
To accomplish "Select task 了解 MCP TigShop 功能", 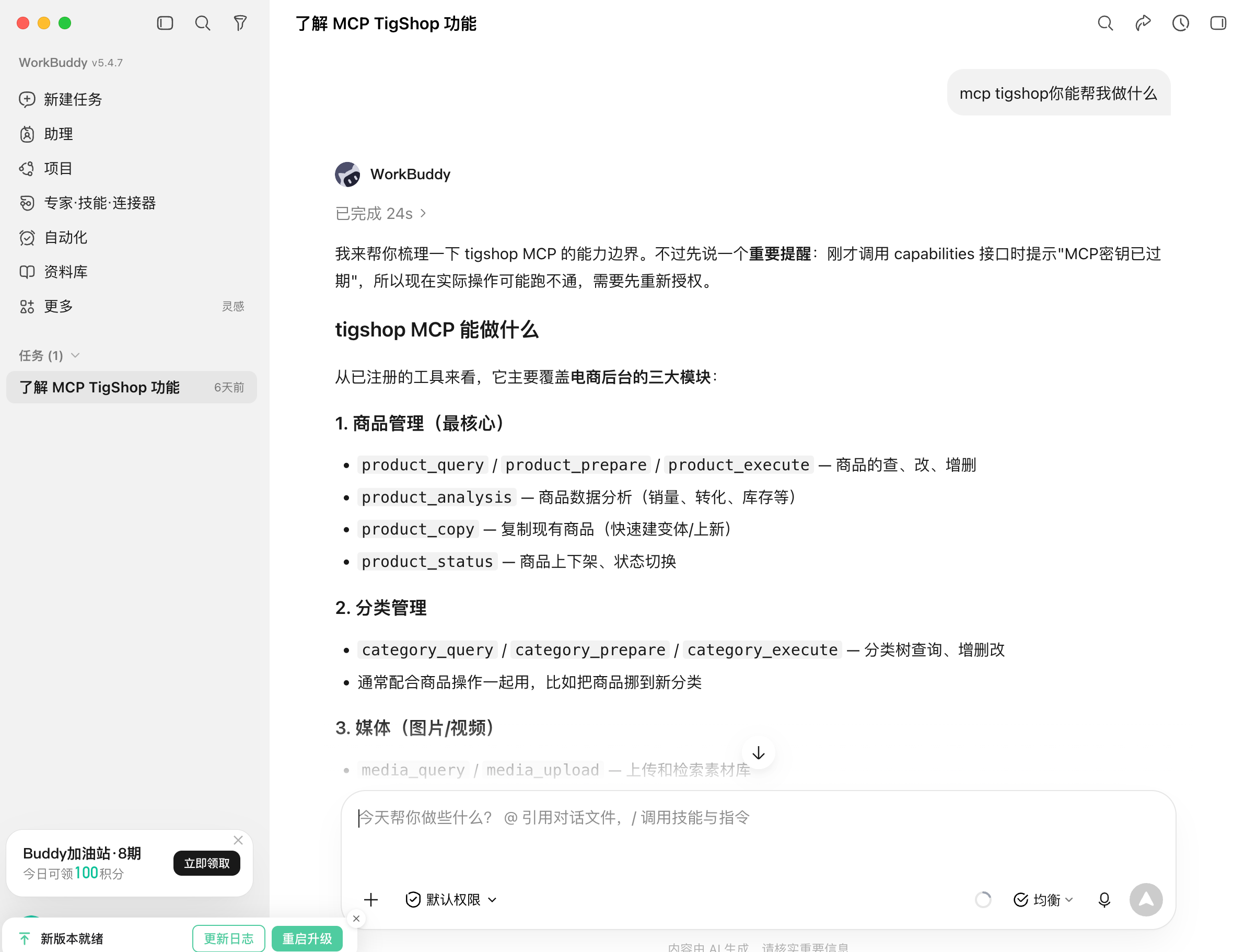I will [x=132, y=387].
